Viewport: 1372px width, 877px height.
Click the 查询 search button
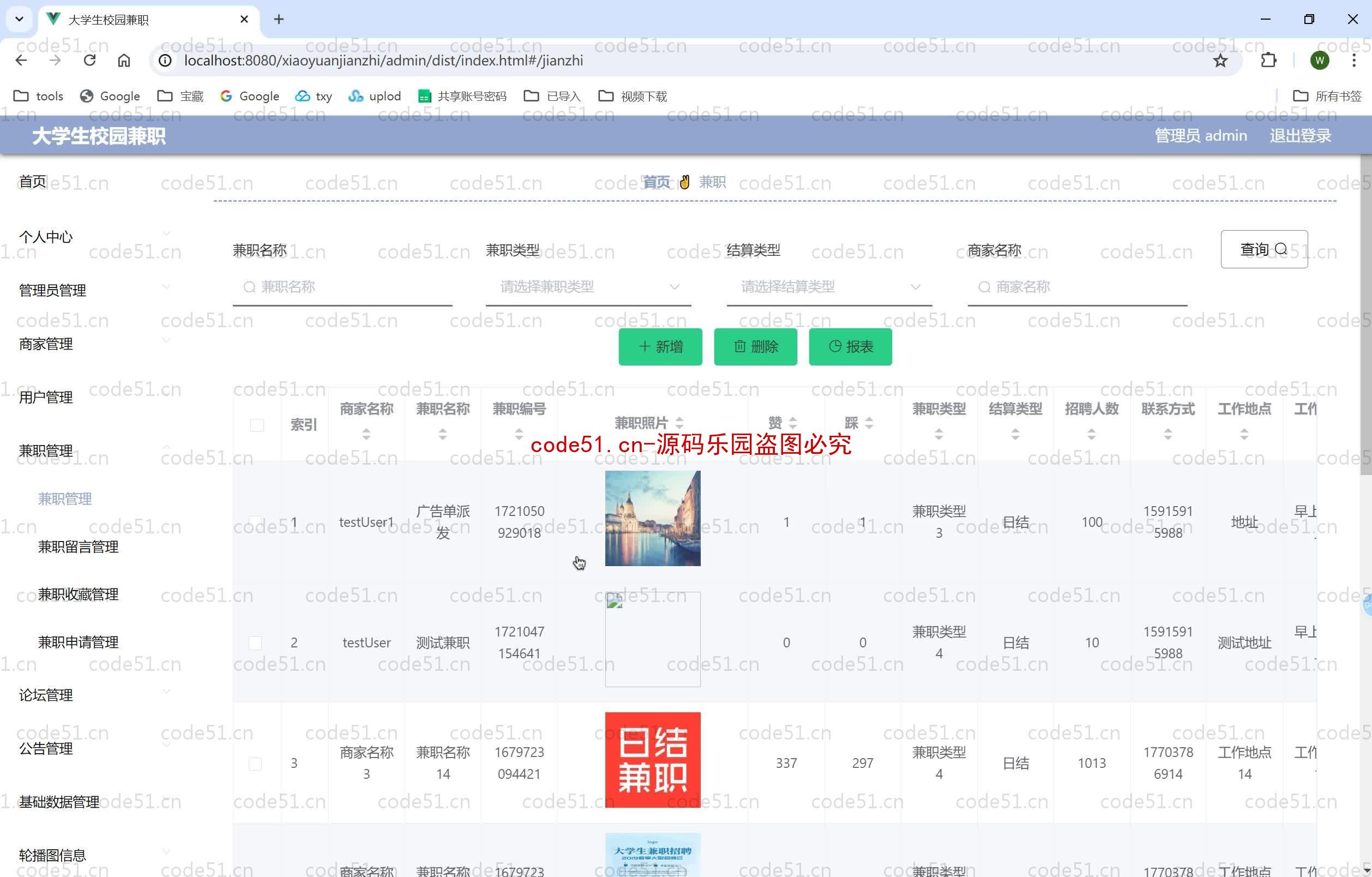click(1263, 249)
